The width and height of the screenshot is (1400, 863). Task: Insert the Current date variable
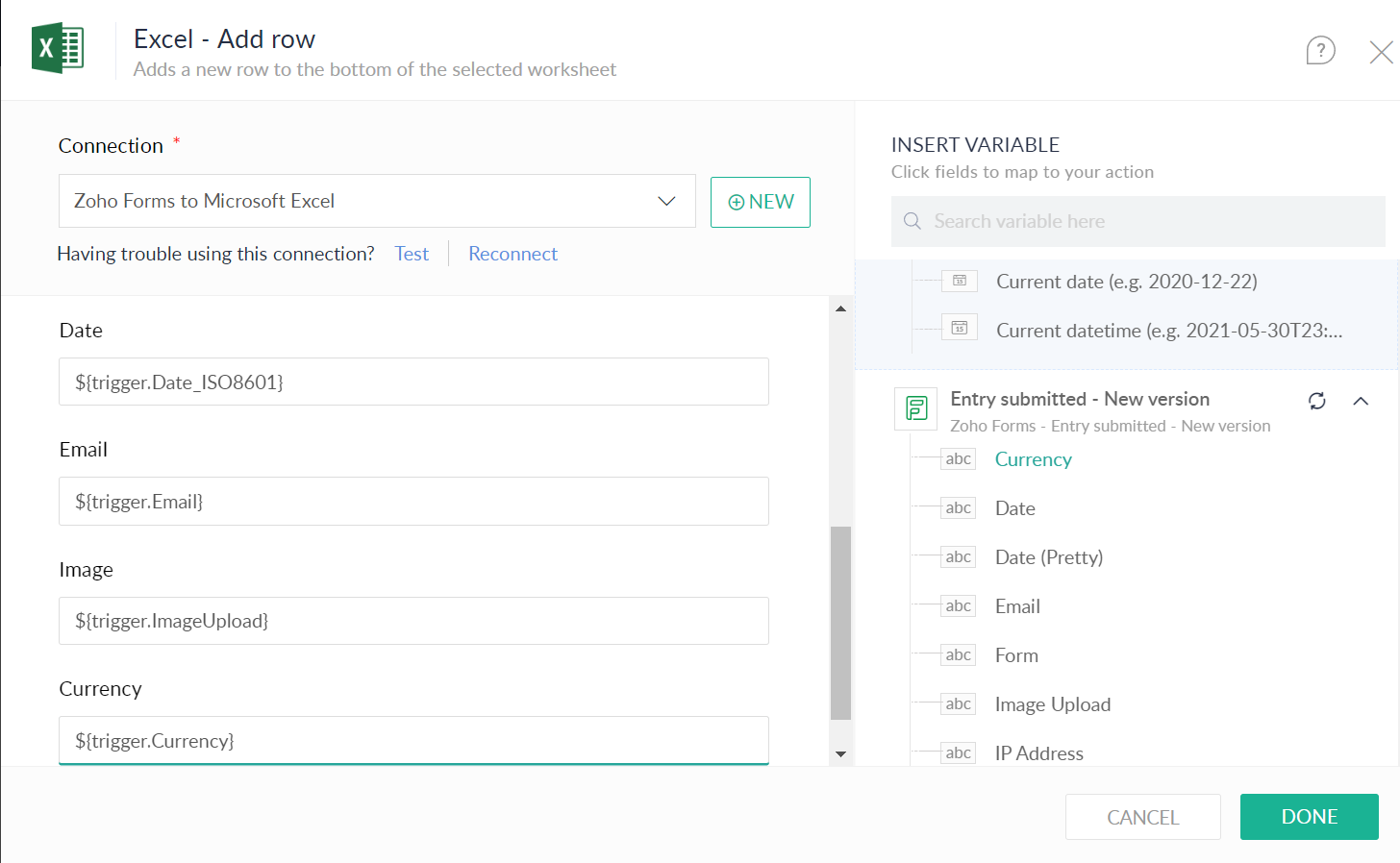tap(1126, 282)
